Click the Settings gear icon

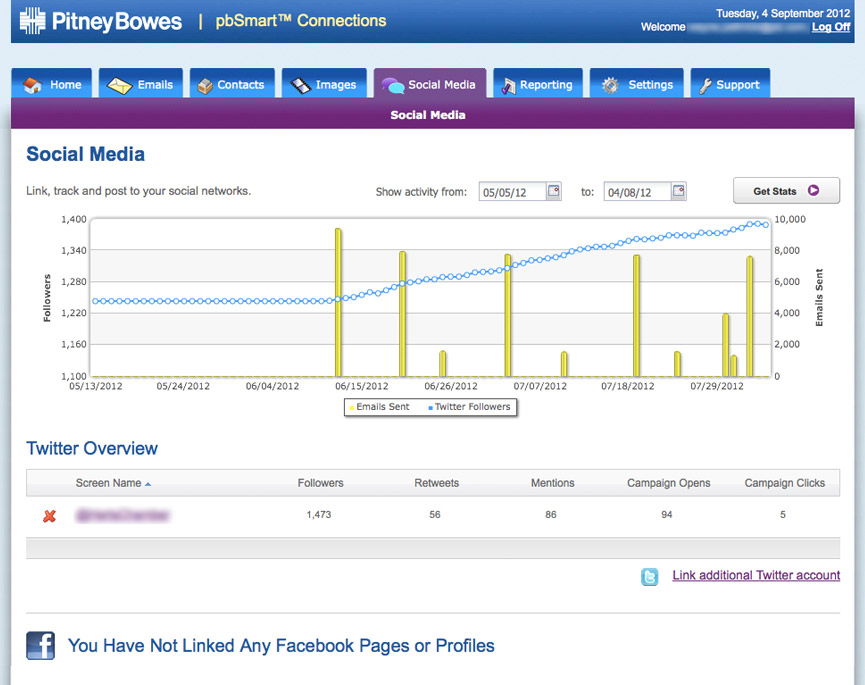tap(610, 85)
